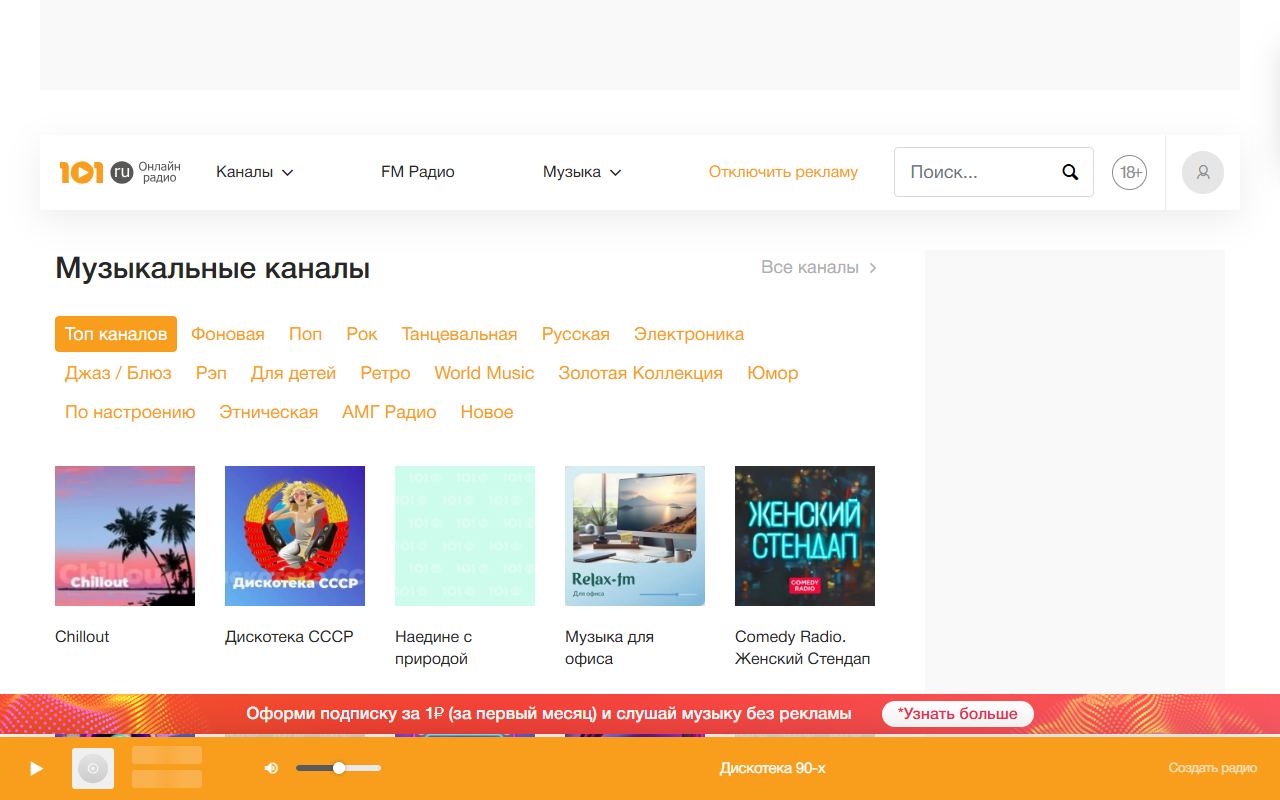
Task: Click the Создать радио link
Action: click(1212, 768)
